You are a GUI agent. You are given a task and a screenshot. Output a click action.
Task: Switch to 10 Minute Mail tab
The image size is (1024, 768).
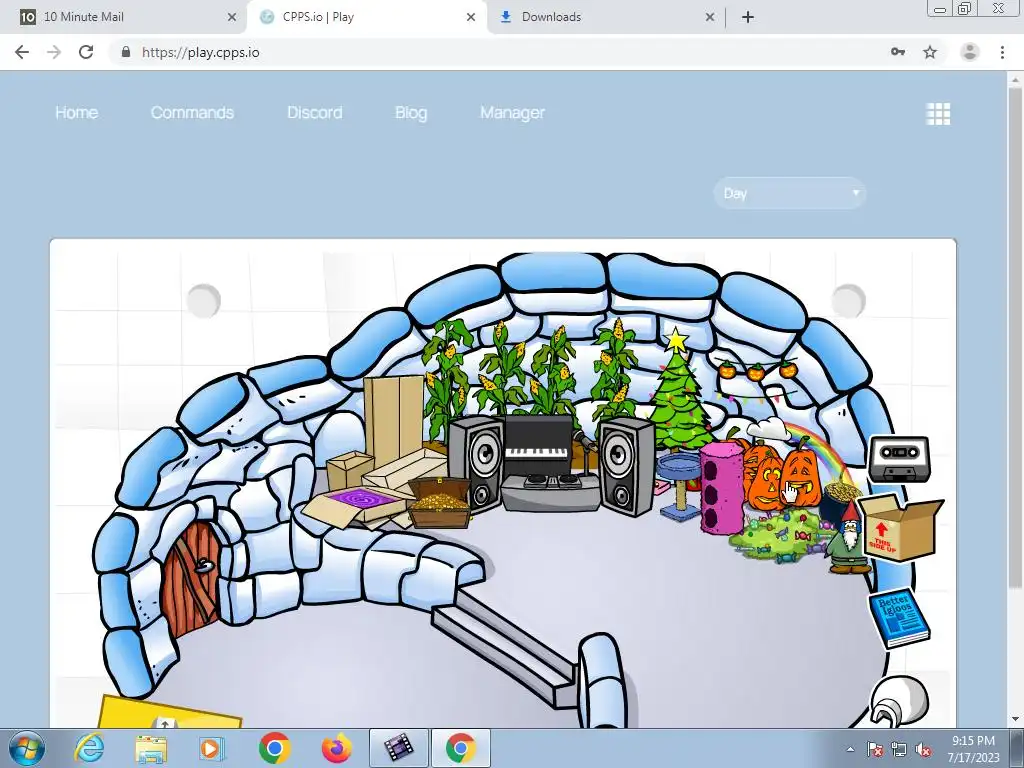point(123,17)
